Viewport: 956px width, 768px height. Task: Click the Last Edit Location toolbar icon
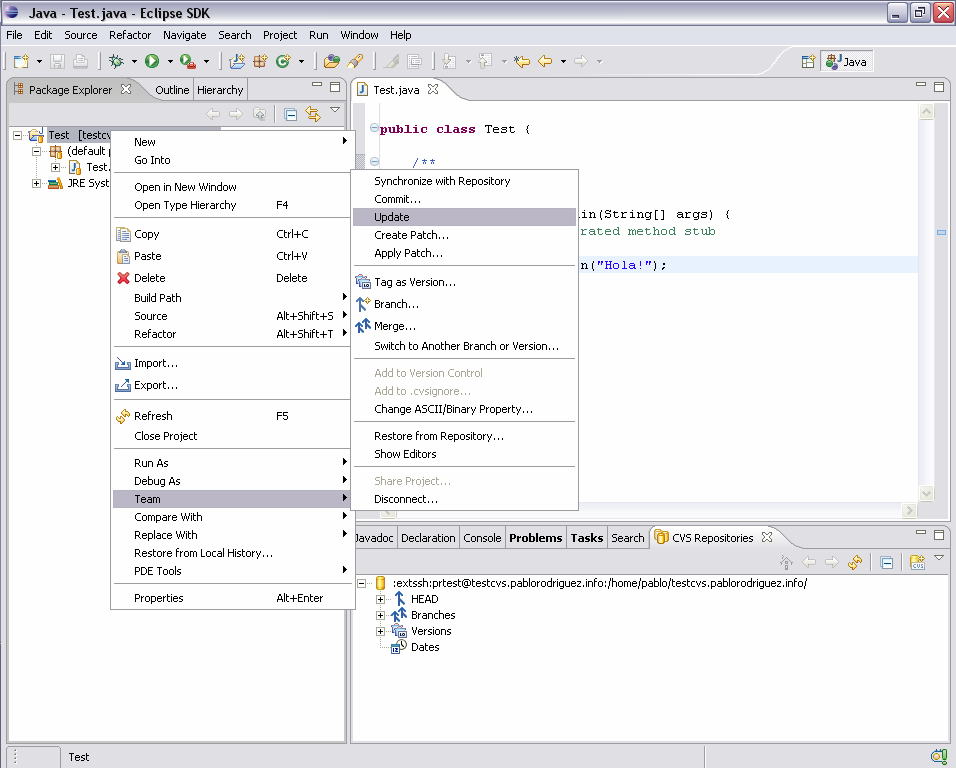(x=522, y=61)
